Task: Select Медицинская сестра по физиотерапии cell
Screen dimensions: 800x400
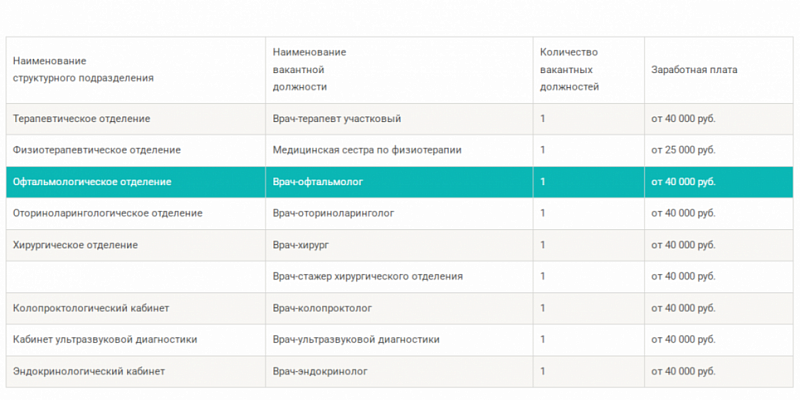Action: click(367, 150)
